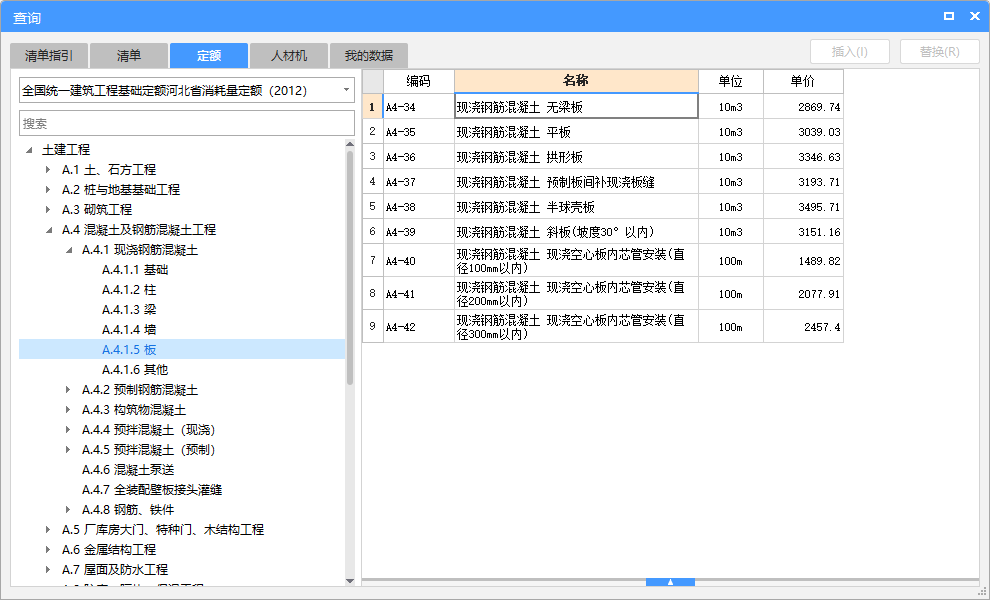Click price cell 2457.4
Viewport: 990px width, 600px height.
(x=803, y=327)
